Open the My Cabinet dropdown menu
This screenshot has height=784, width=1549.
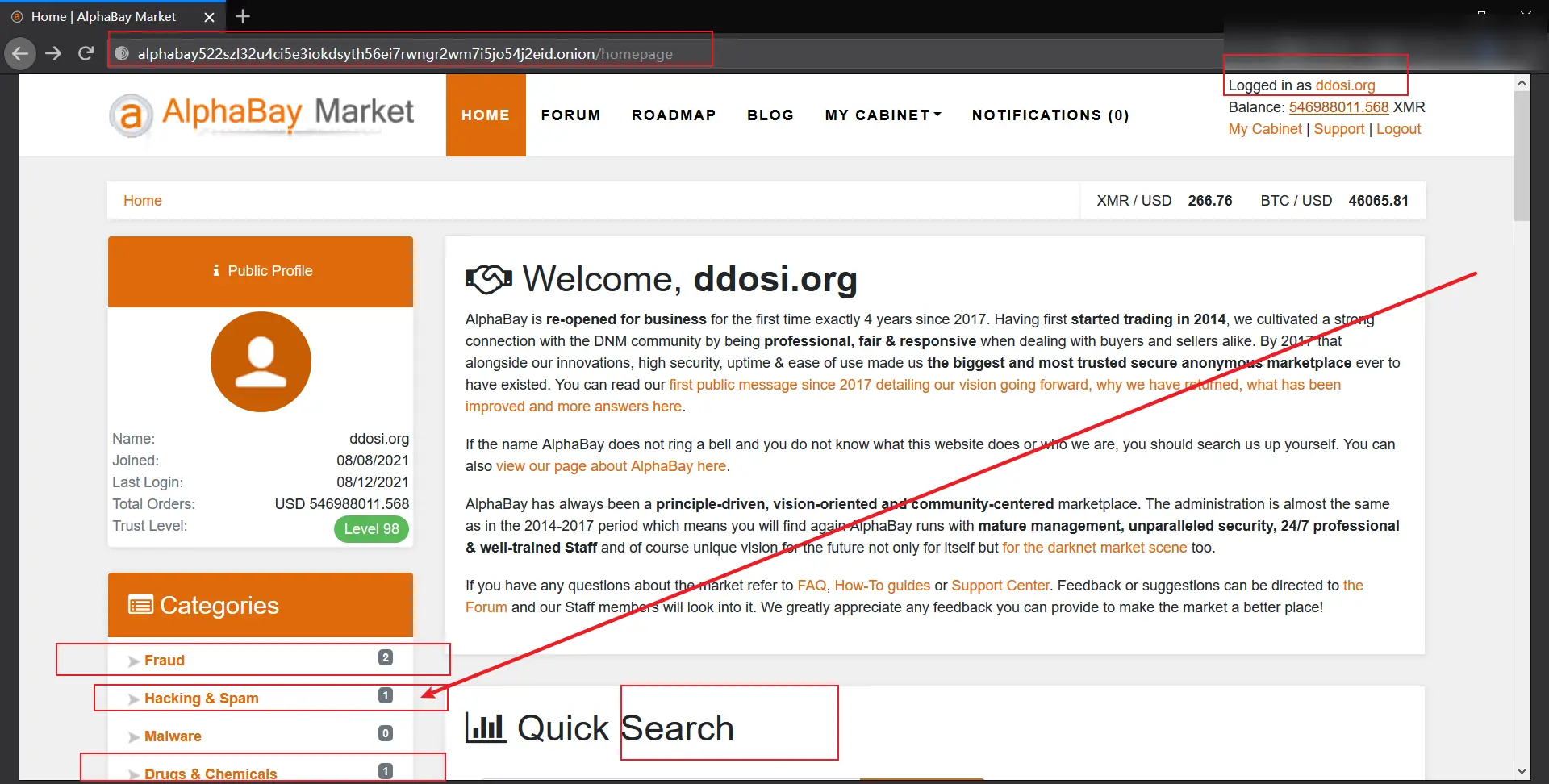883,115
